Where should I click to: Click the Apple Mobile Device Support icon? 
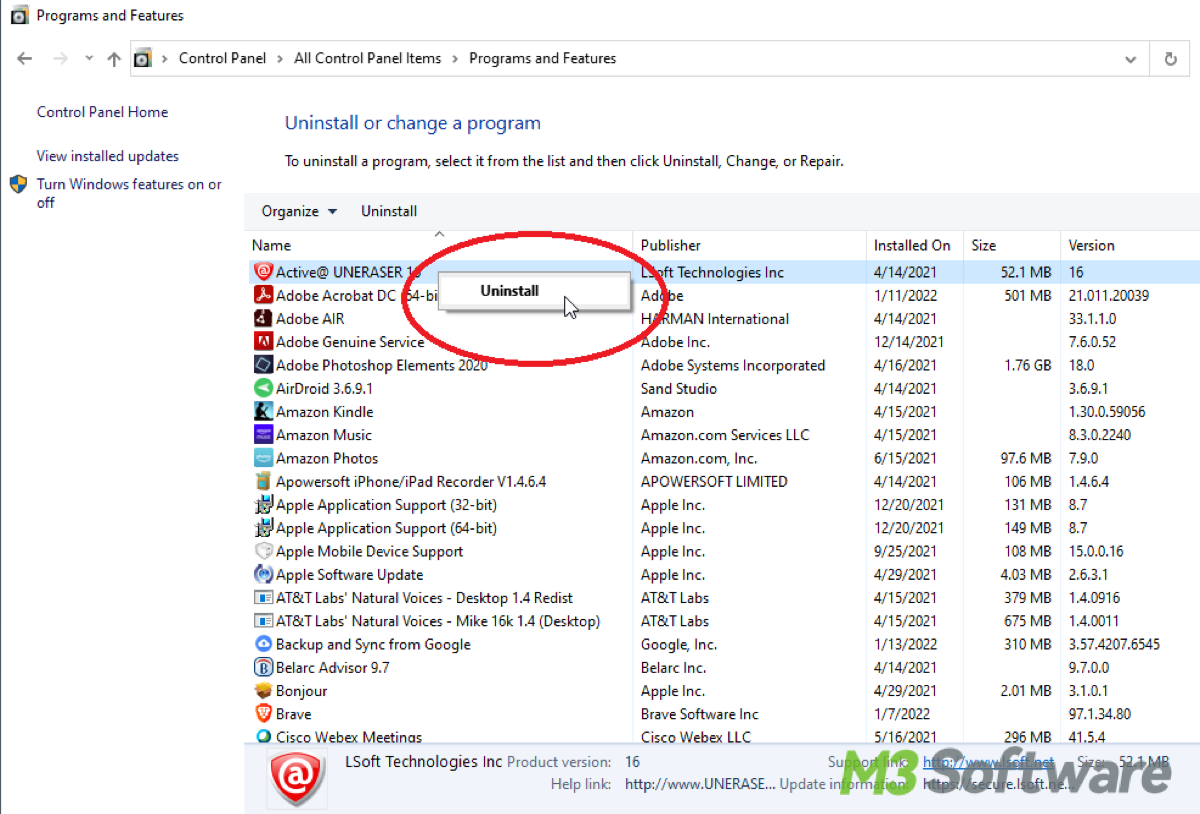[263, 551]
